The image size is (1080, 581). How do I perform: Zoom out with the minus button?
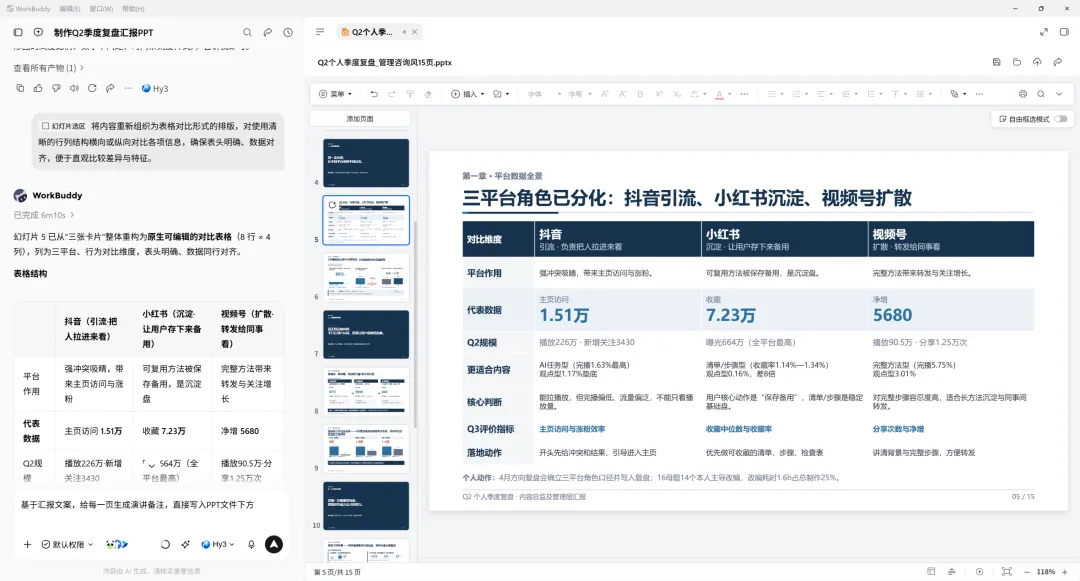click(1027, 572)
